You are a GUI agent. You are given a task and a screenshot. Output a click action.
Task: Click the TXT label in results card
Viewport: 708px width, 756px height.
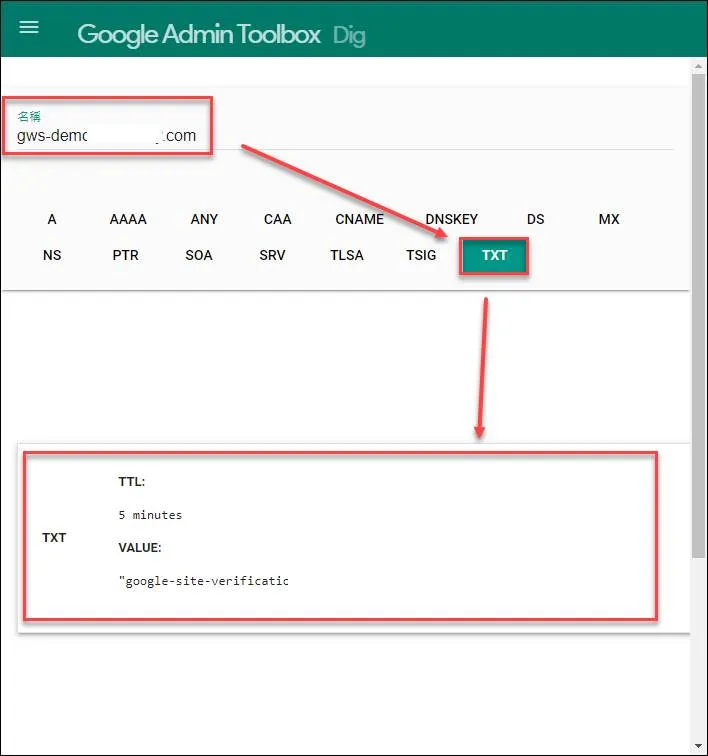coord(54,538)
